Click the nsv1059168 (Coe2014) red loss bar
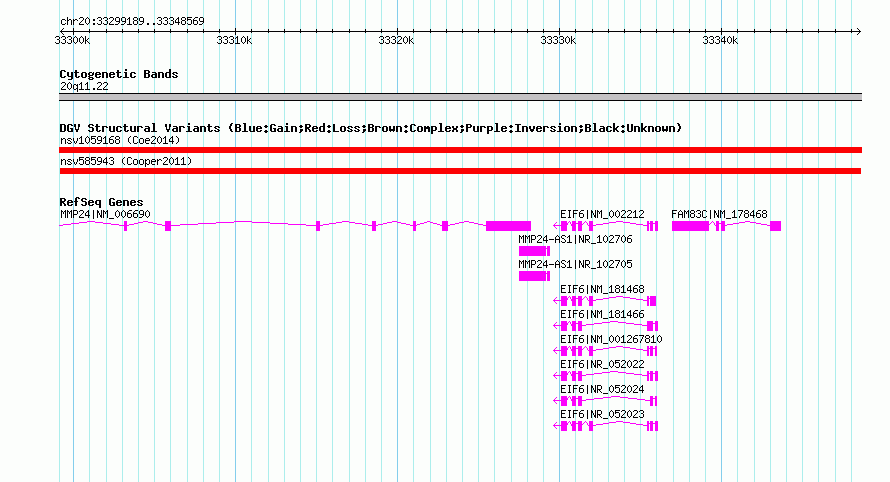The image size is (890, 482). point(460,150)
